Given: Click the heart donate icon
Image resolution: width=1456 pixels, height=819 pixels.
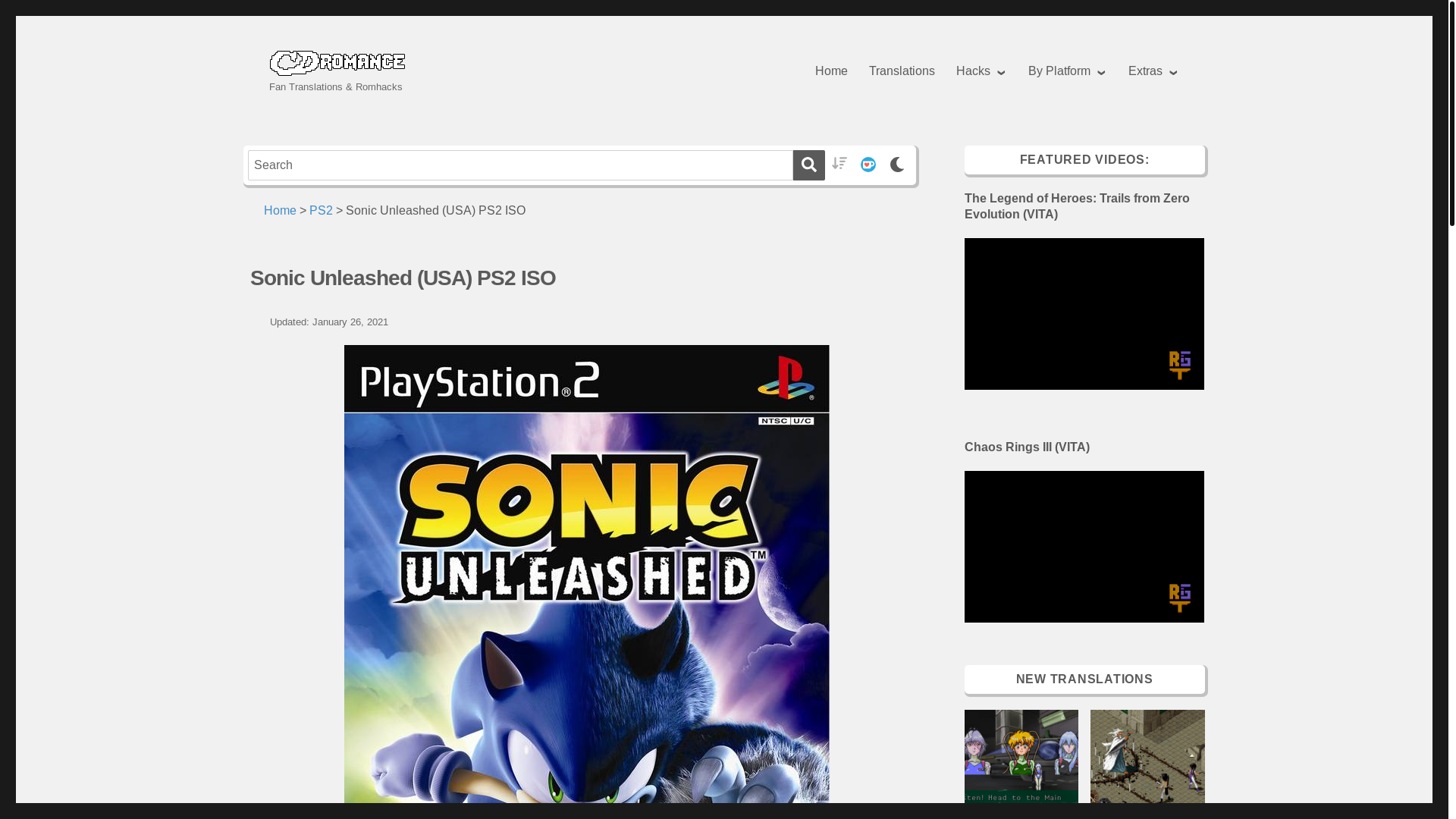Looking at the screenshot, I should pyautogui.click(x=868, y=165).
